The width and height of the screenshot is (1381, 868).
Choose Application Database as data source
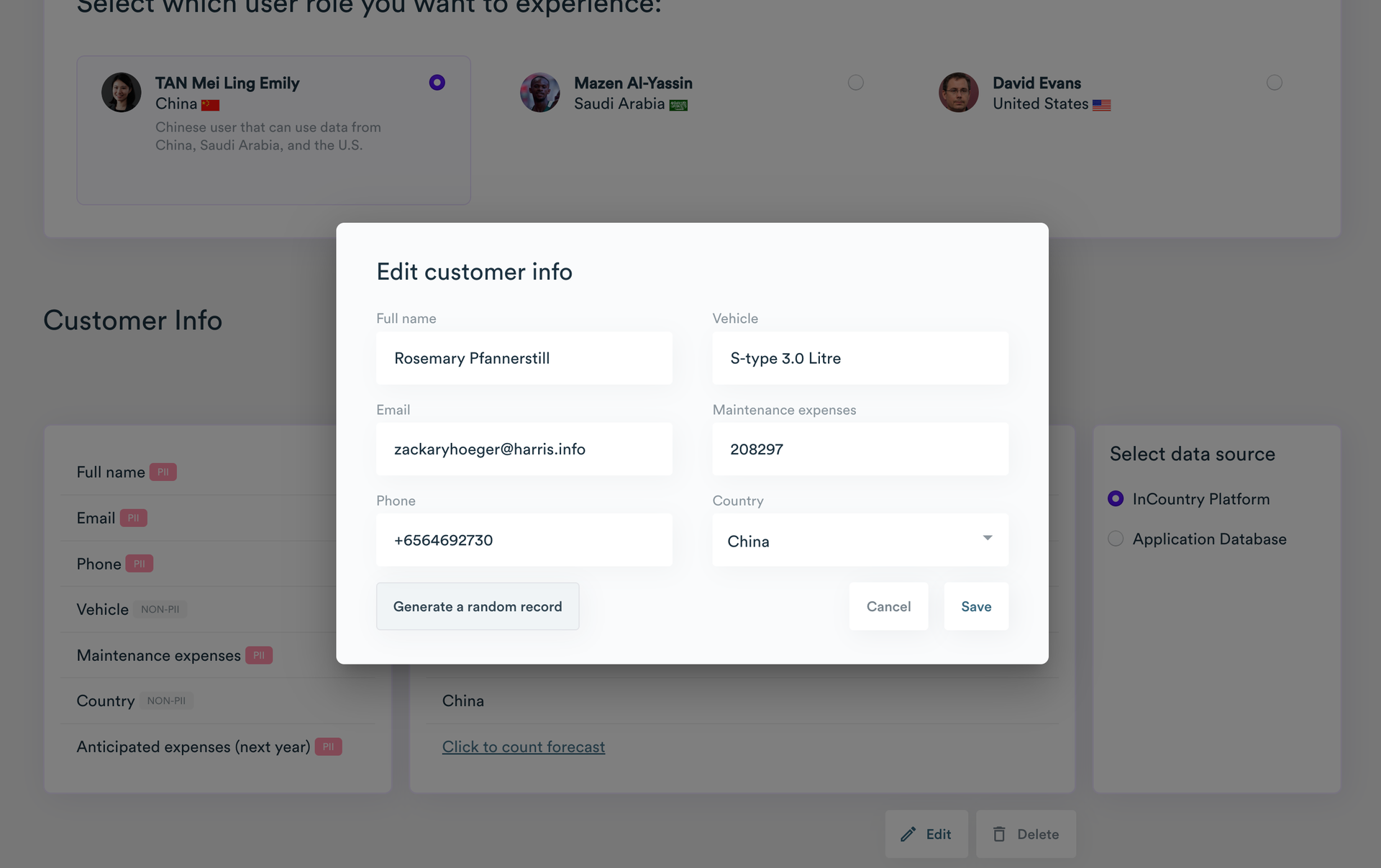(1116, 539)
